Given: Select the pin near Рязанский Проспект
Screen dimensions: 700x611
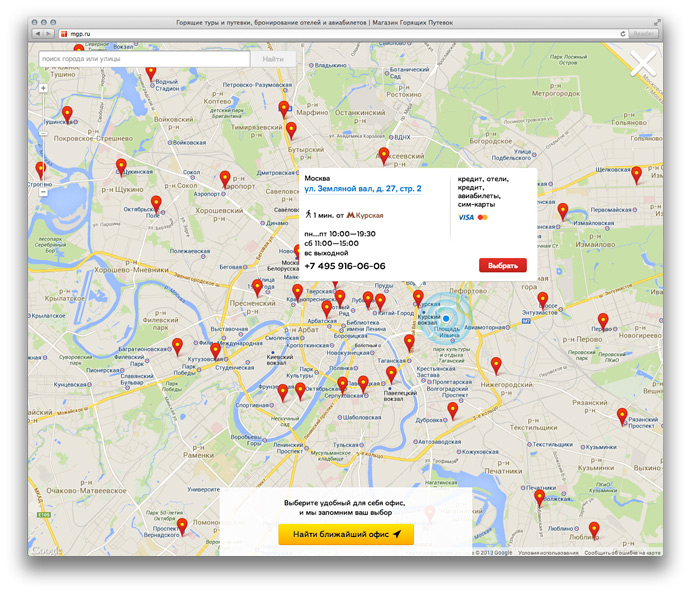Looking at the screenshot, I should [622, 416].
